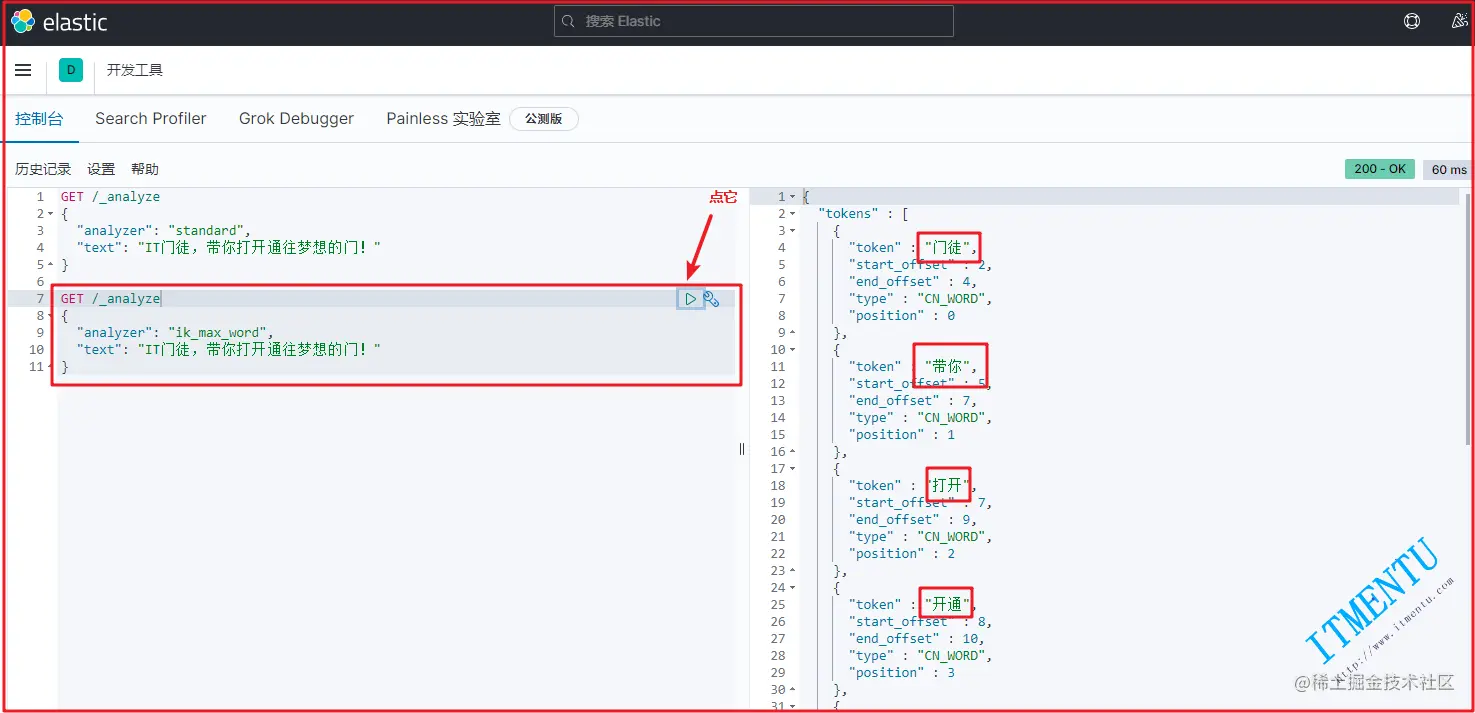Click the "tokens" : [ output line

[x=863, y=214]
